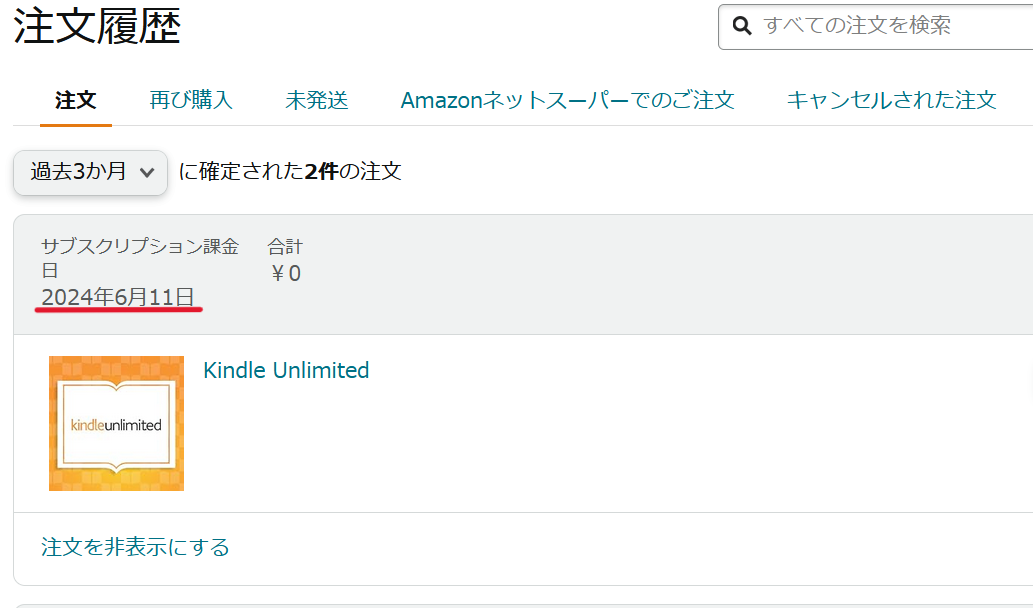Go to Amazonネットスーパーでのご注文 tab

[567, 100]
